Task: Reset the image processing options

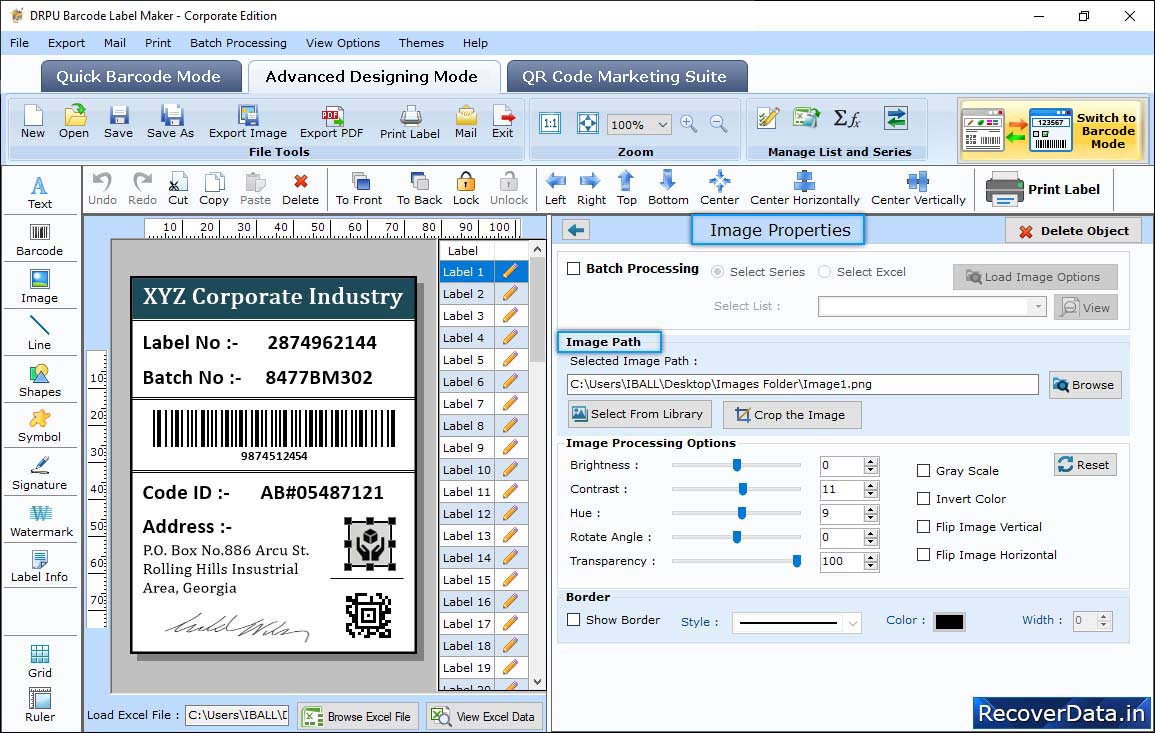Action: (1085, 465)
